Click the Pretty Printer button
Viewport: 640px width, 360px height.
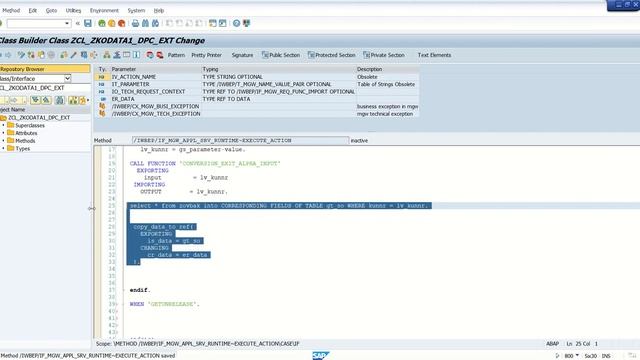[x=207, y=55]
